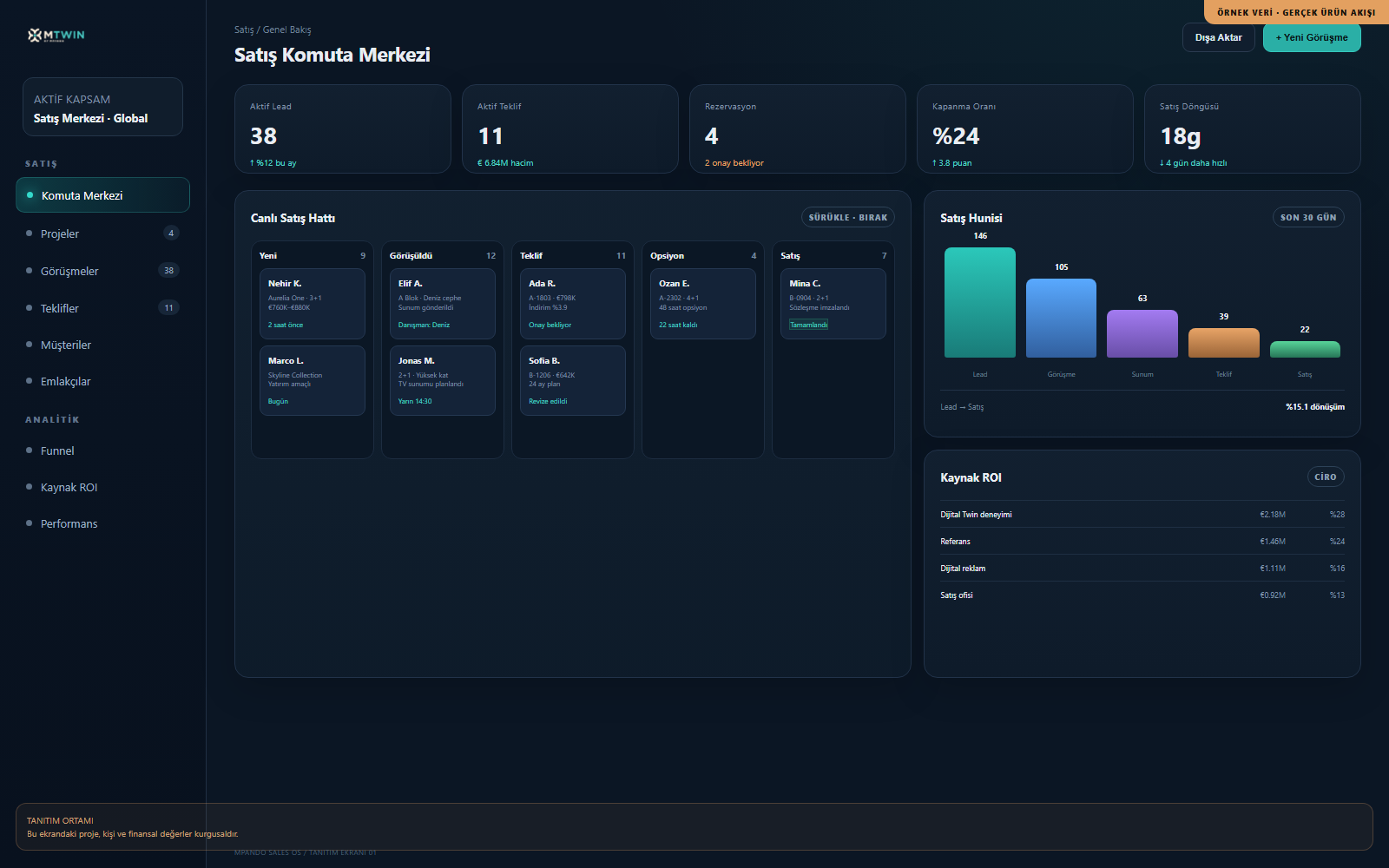The height and width of the screenshot is (868, 1389).
Task: Select Emlakçılar in sidebar
Action: tap(102, 381)
